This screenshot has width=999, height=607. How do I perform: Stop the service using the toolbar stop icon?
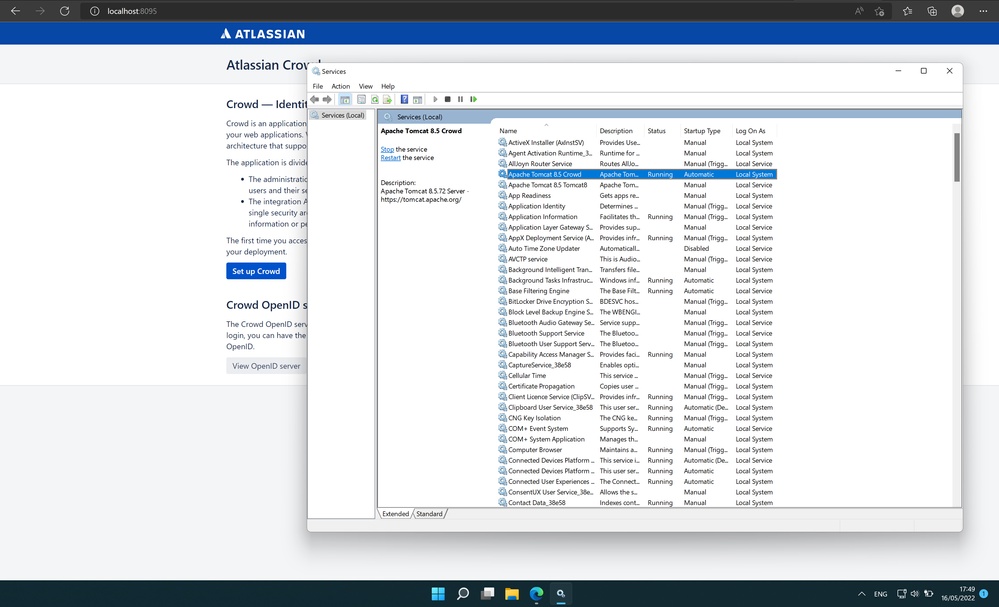[x=448, y=99]
